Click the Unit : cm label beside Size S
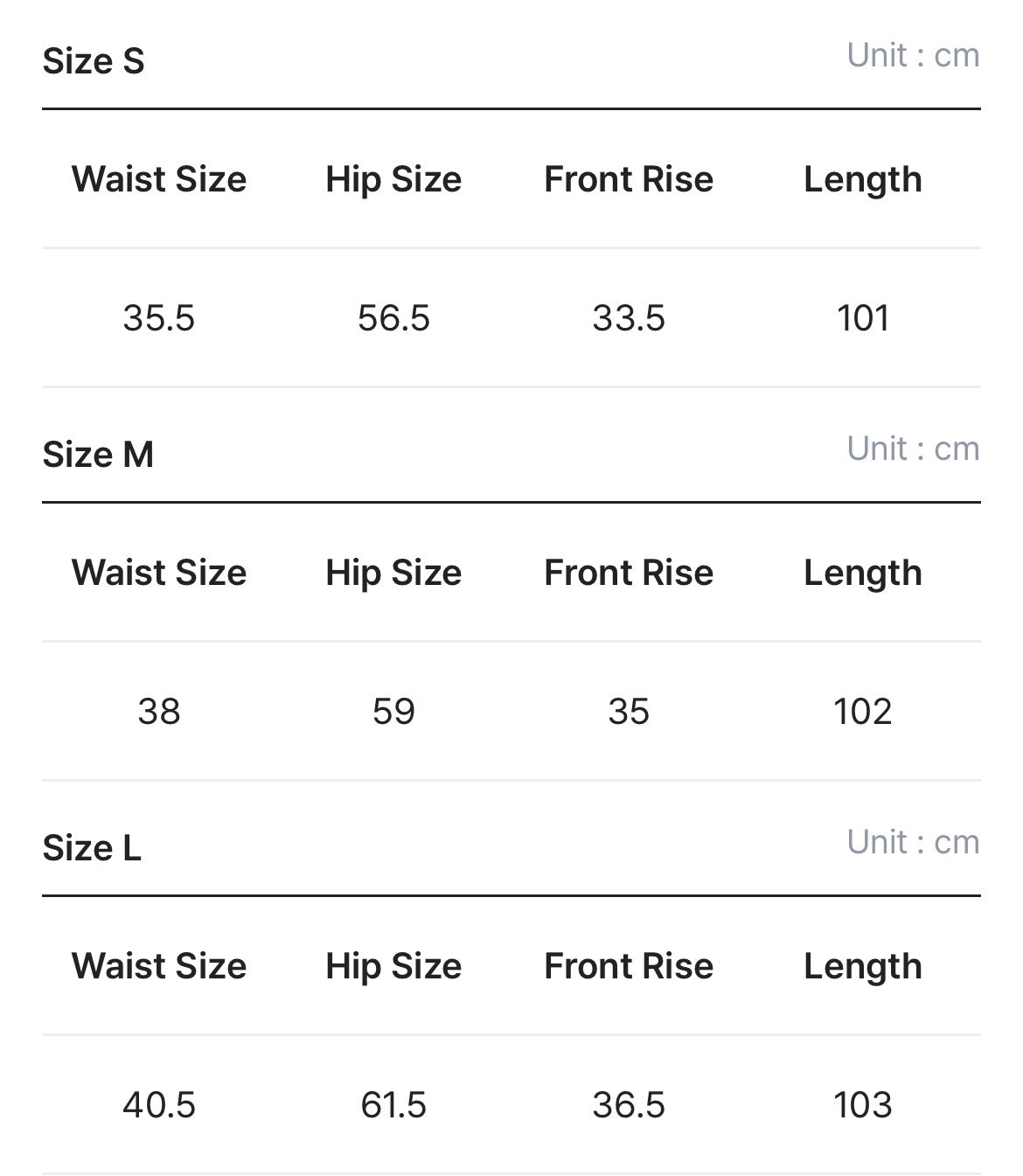 click(x=913, y=55)
